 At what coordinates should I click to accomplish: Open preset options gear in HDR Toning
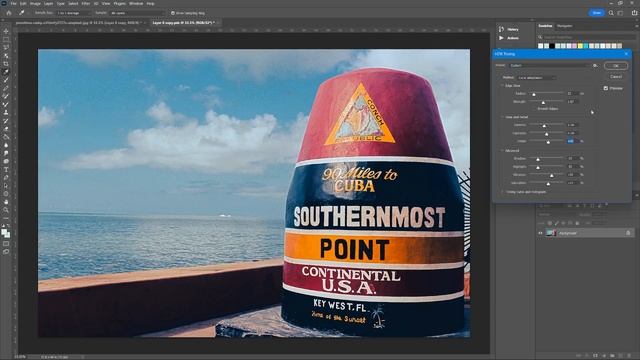595,65
